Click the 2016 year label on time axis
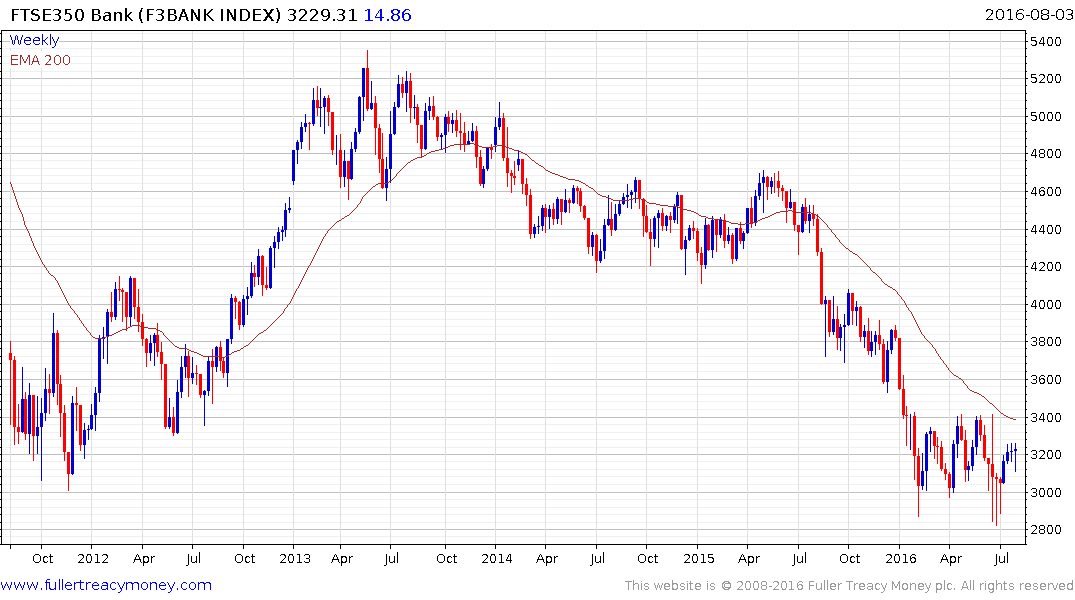Image resolution: width=1075 pixels, height=600 pixels. coord(901,558)
